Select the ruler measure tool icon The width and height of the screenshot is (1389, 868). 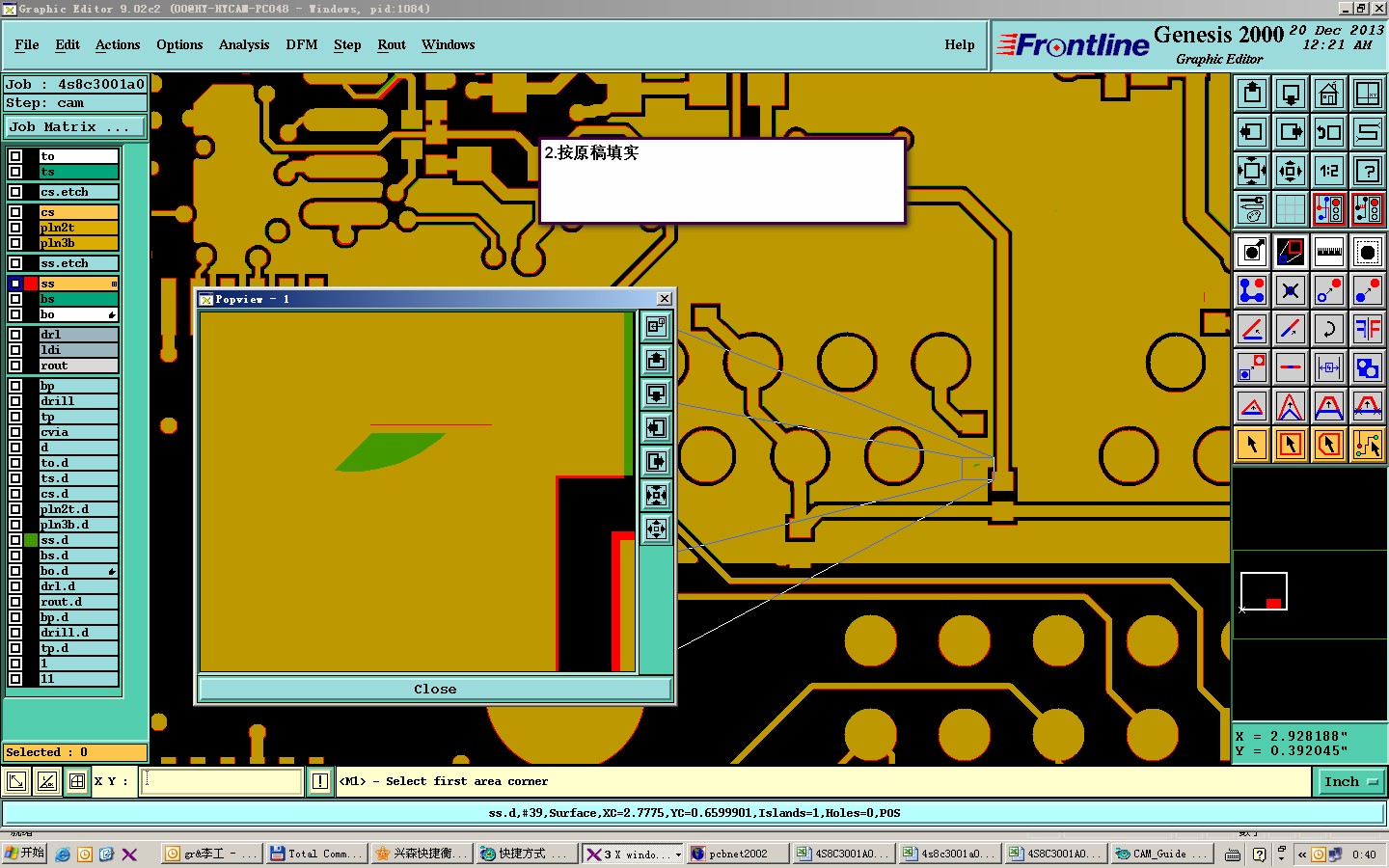[1329, 253]
